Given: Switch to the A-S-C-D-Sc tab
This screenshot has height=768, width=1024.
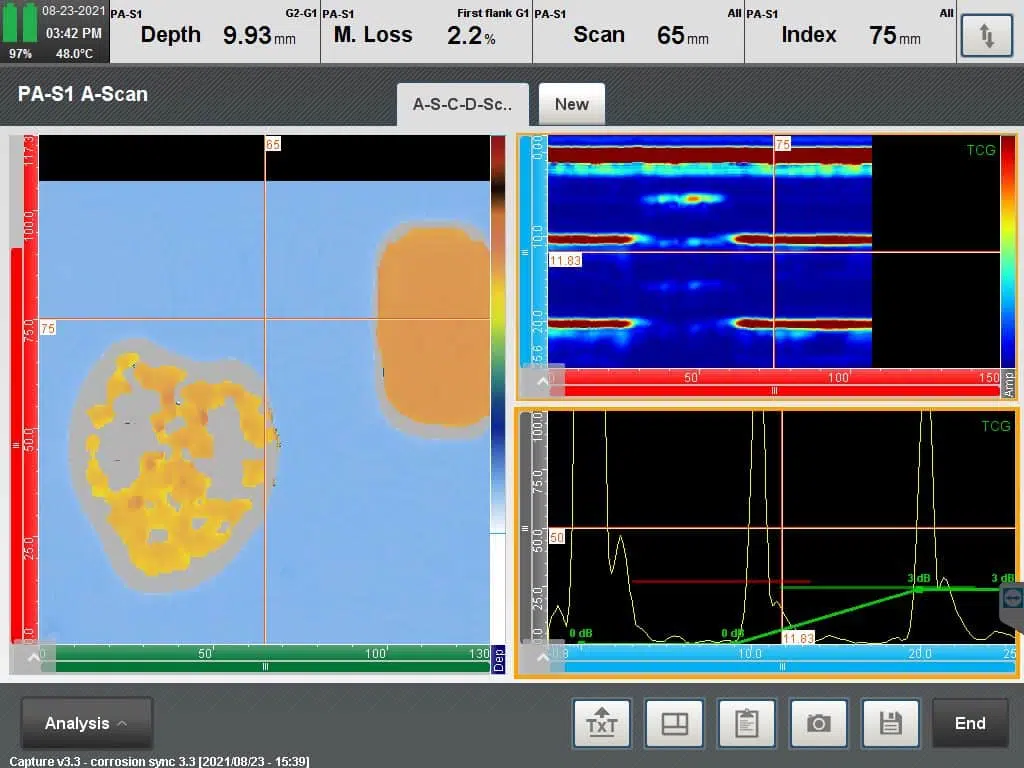Looking at the screenshot, I should click(462, 103).
